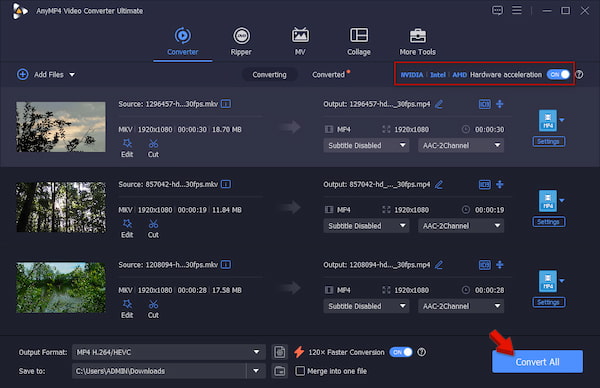
Task: Click the Save to path field
Action: [159, 371]
